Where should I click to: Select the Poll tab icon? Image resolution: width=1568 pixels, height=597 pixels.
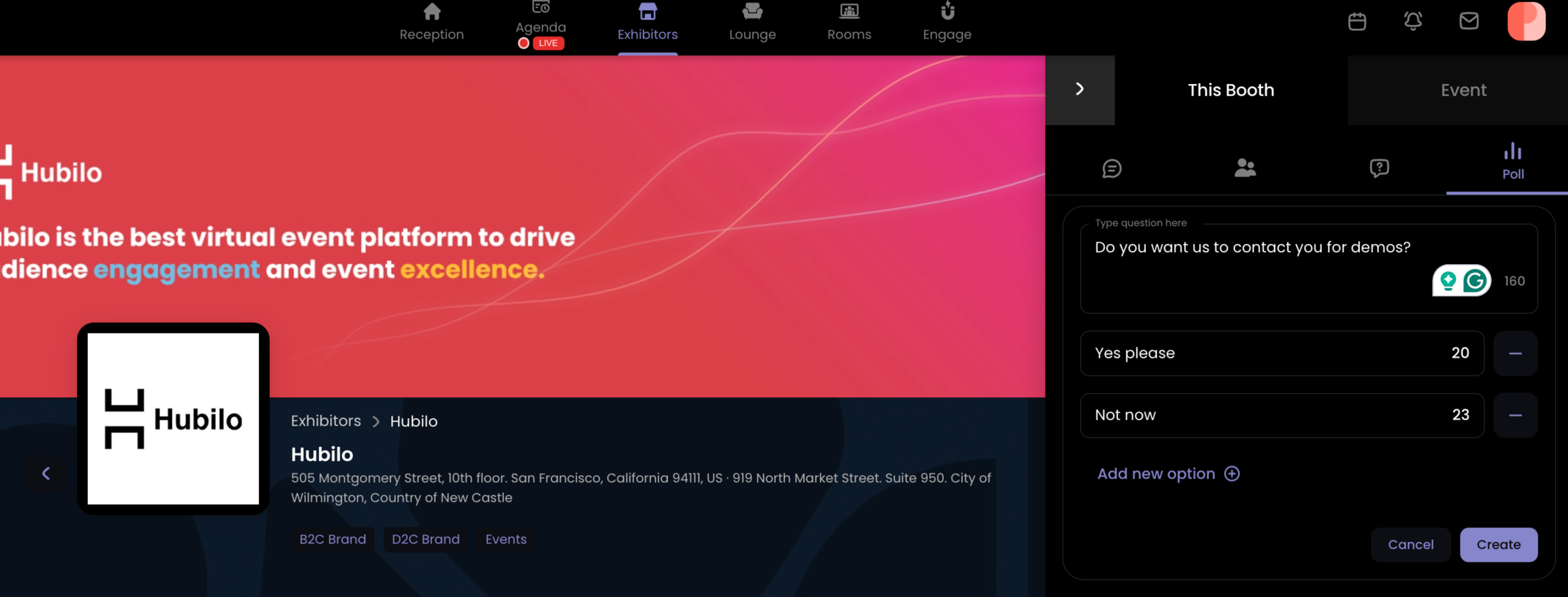click(x=1513, y=161)
